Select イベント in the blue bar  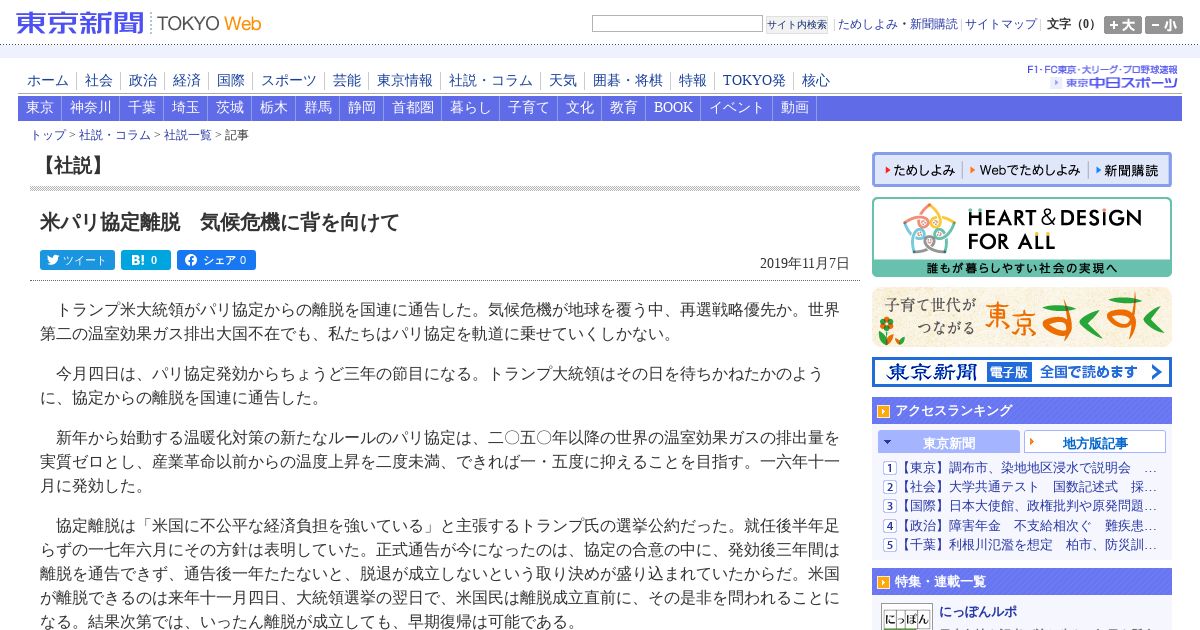pyautogui.click(x=737, y=108)
